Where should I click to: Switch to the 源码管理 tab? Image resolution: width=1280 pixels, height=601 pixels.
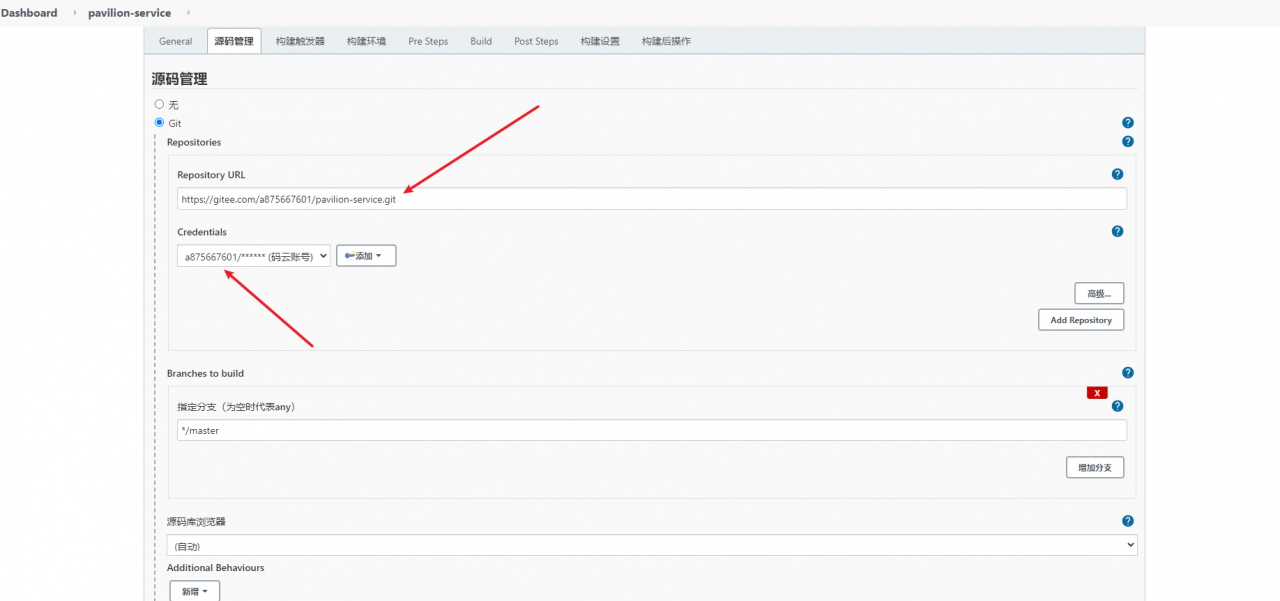(234, 41)
